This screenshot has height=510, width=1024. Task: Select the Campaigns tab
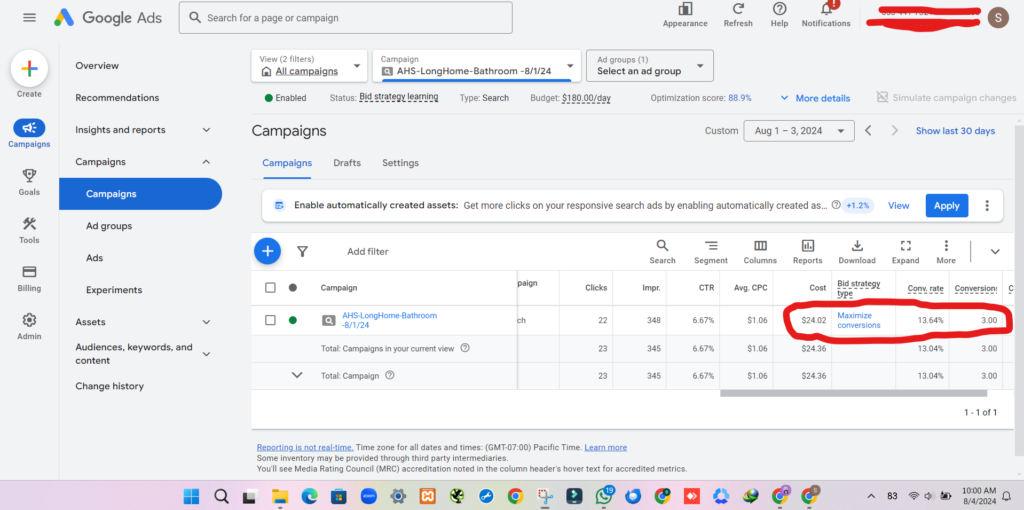(287, 163)
